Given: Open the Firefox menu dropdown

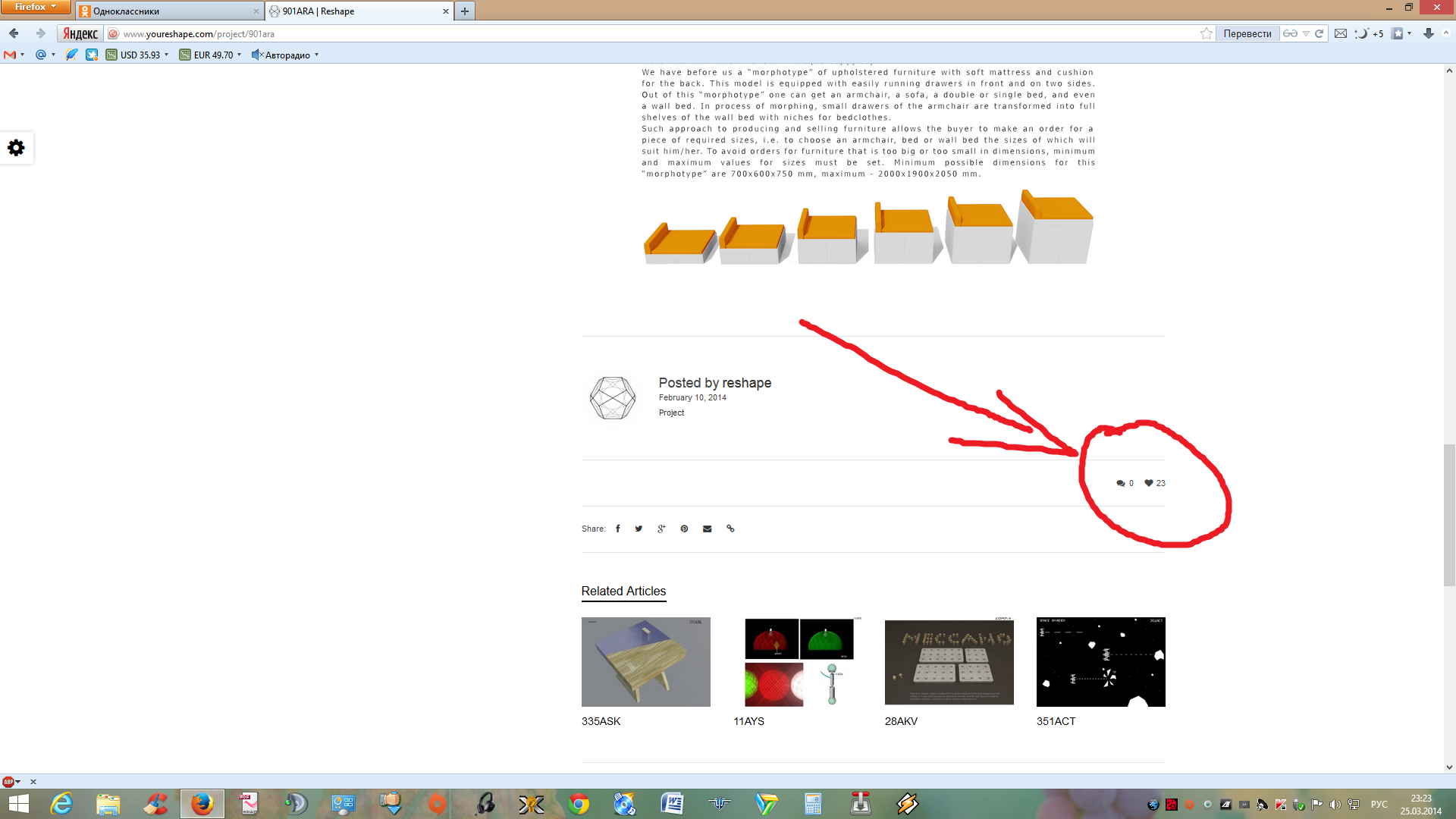Looking at the screenshot, I should [35, 7].
